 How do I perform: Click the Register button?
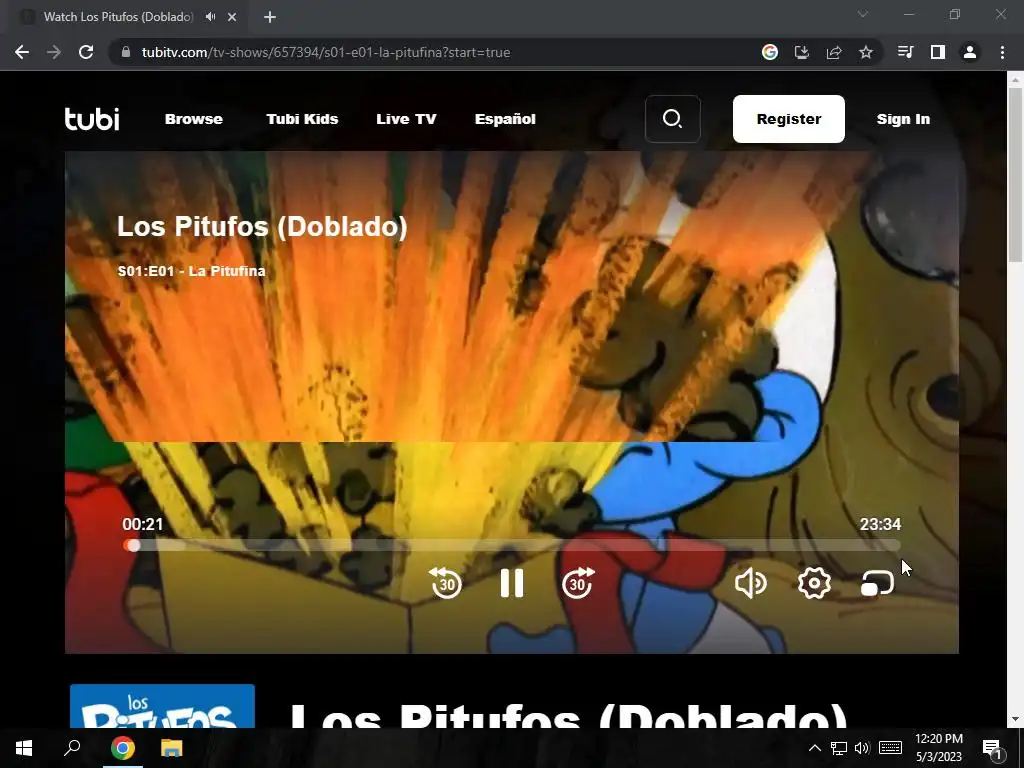pyautogui.click(x=789, y=119)
